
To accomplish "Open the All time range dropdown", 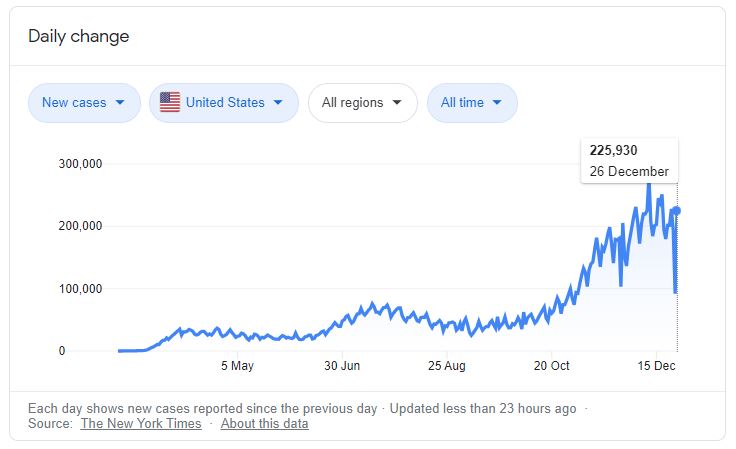I will pos(472,103).
